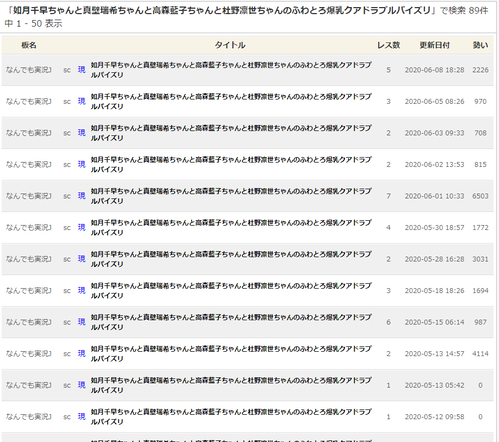
Task: Click the 現 link in the 2020-06-08 18:28 row
Action: click(82, 70)
